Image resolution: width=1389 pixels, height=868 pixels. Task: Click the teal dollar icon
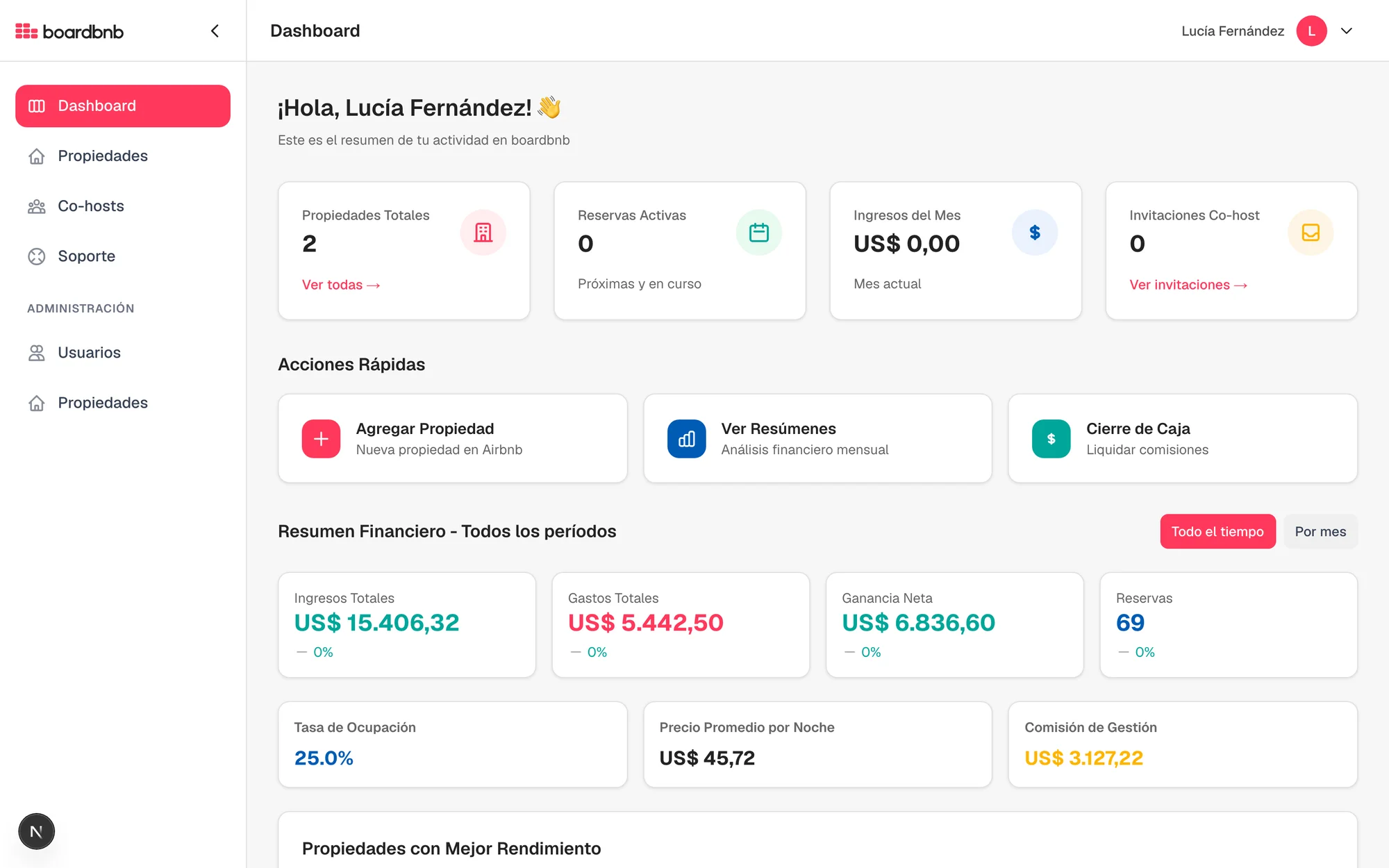(1051, 439)
